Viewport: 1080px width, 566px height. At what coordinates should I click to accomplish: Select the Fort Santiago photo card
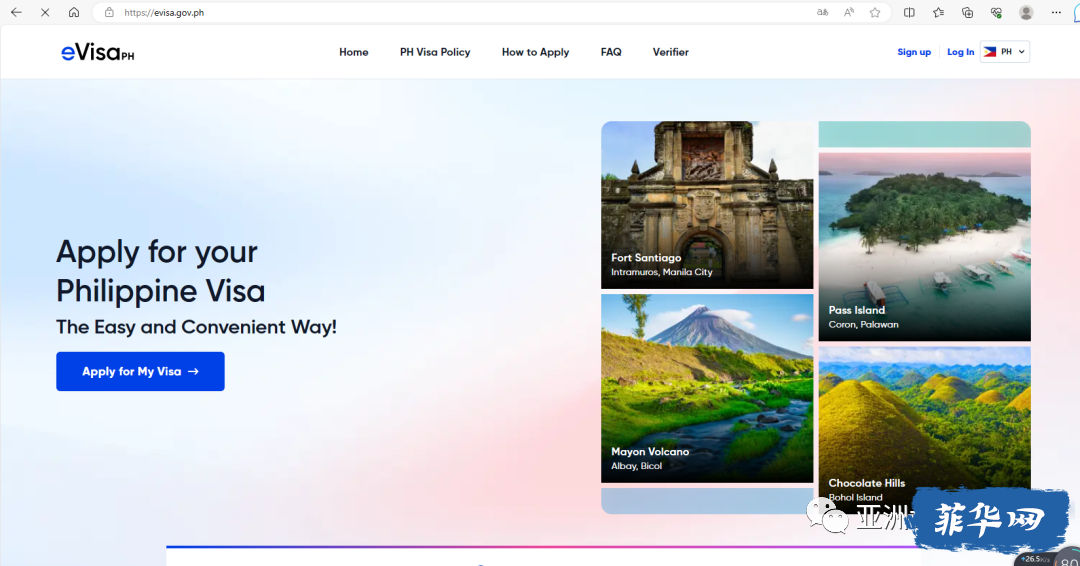point(707,205)
